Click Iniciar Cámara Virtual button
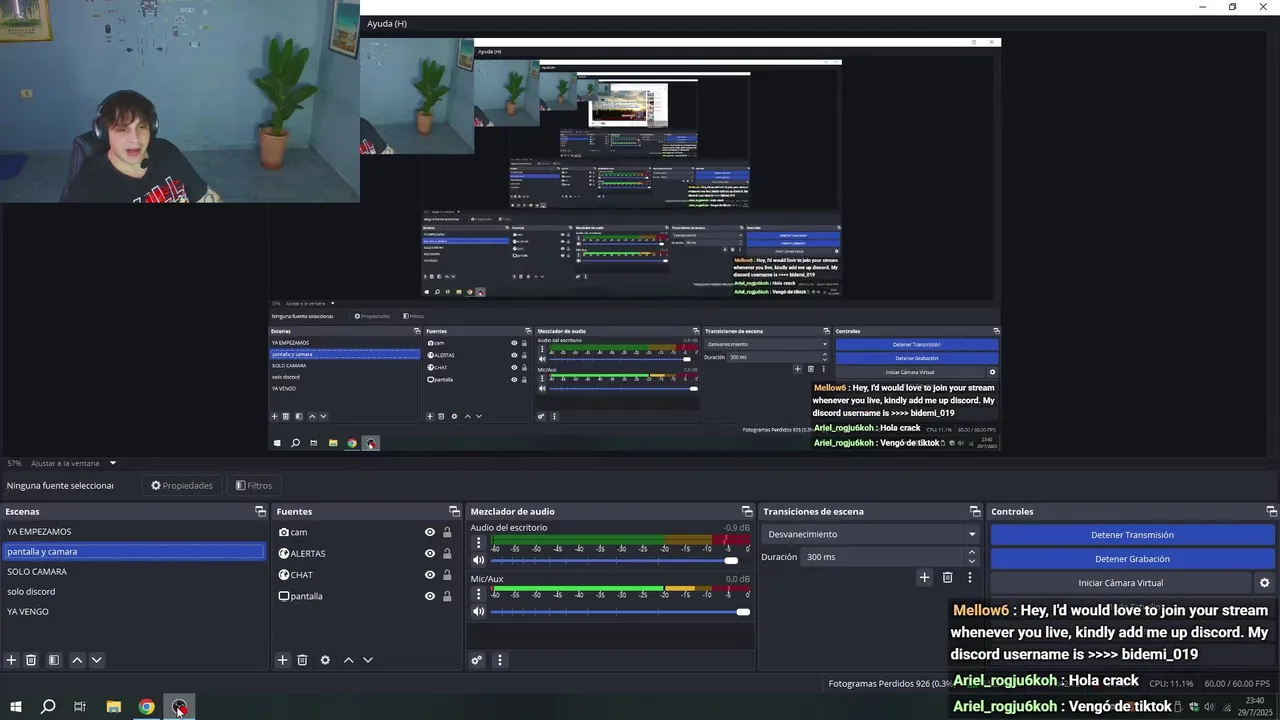Viewport: 1280px width, 720px height. (x=1120, y=583)
